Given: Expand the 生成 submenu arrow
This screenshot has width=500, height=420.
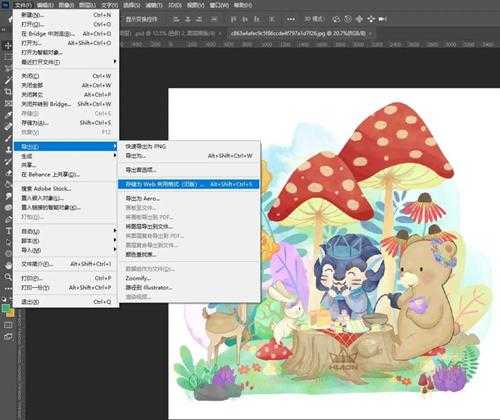Looking at the screenshot, I should (x=115, y=156).
